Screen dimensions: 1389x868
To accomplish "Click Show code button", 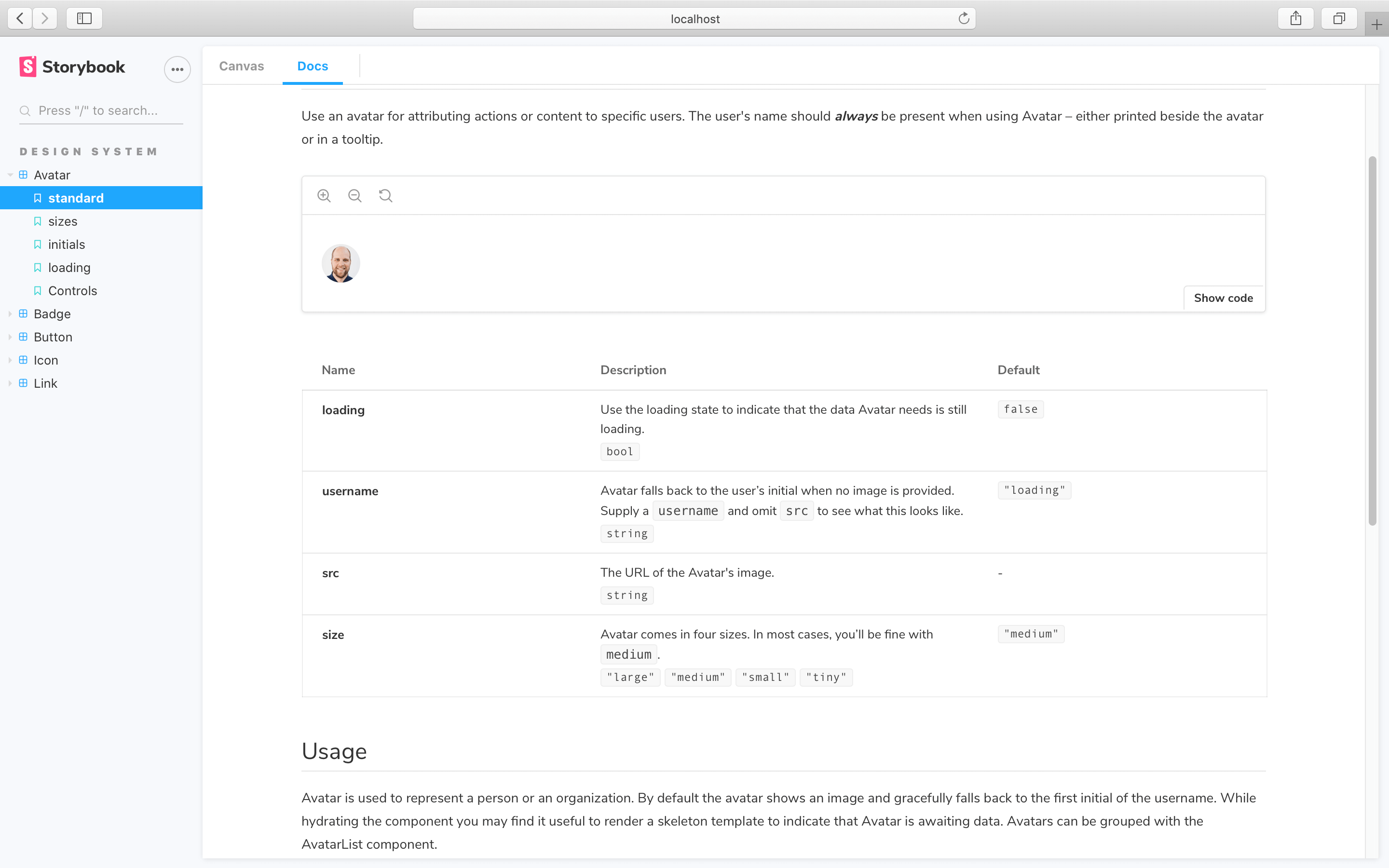I will [x=1224, y=298].
